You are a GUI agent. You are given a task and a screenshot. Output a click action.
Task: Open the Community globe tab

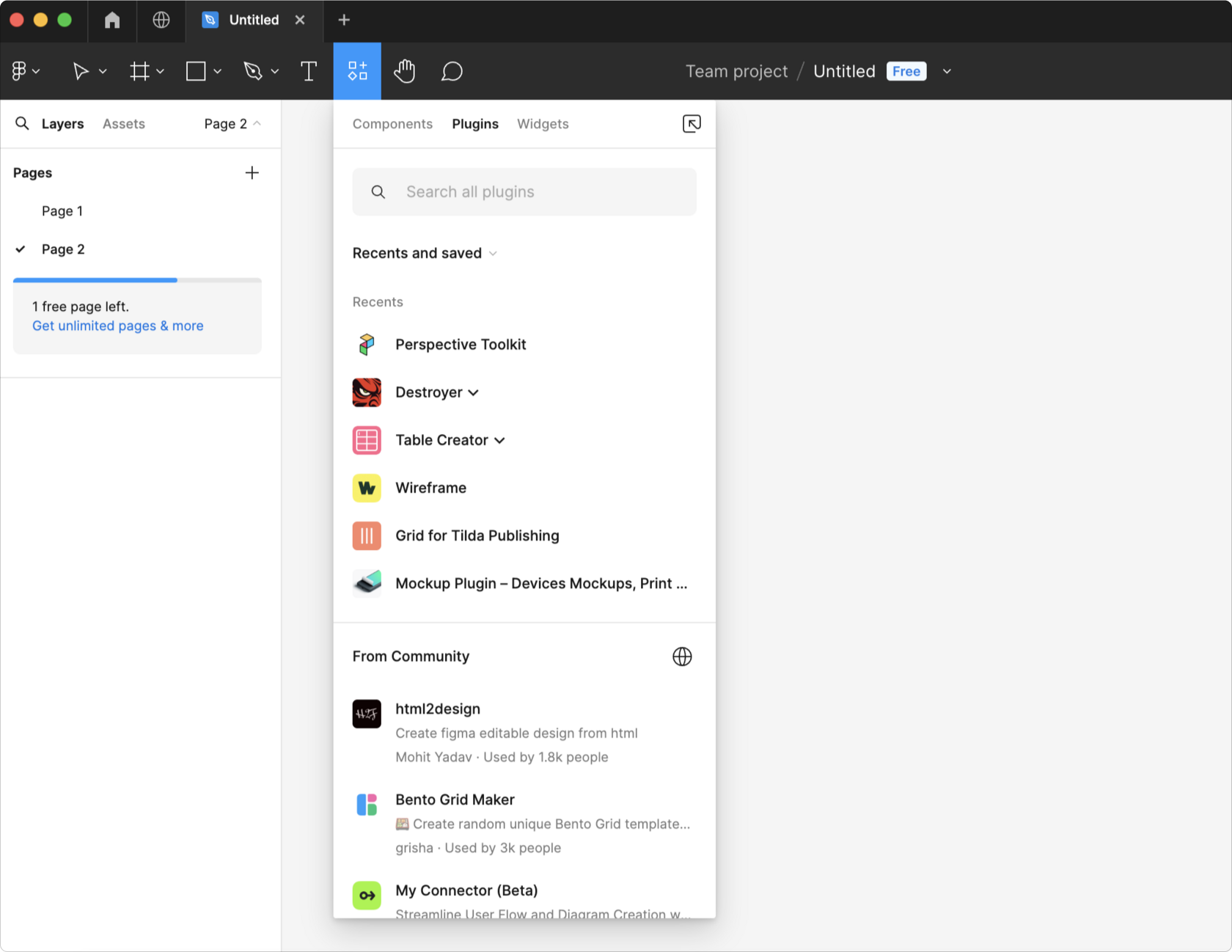tap(161, 20)
